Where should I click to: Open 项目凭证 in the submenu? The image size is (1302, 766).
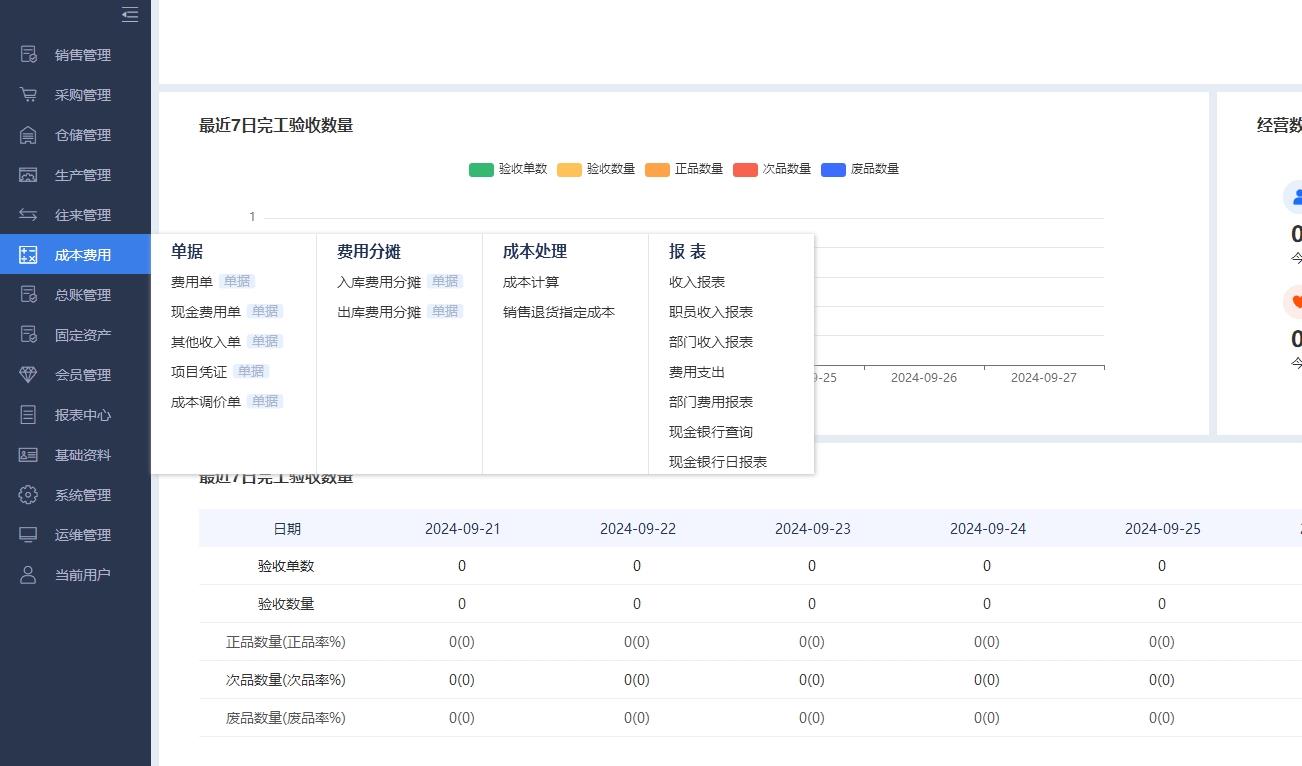coord(199,372)
